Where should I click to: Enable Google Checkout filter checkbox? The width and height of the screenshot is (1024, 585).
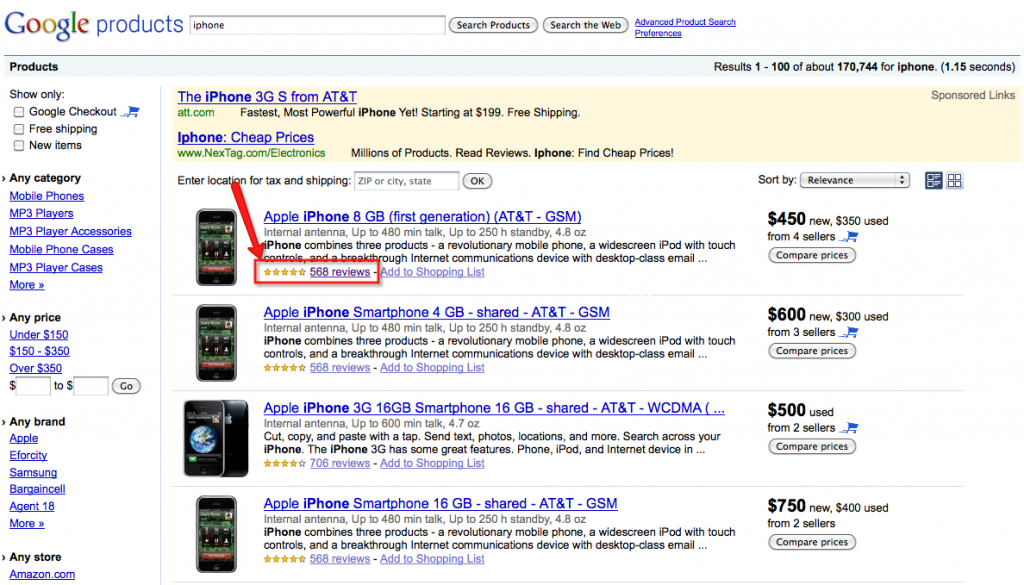tap(19, 112)
